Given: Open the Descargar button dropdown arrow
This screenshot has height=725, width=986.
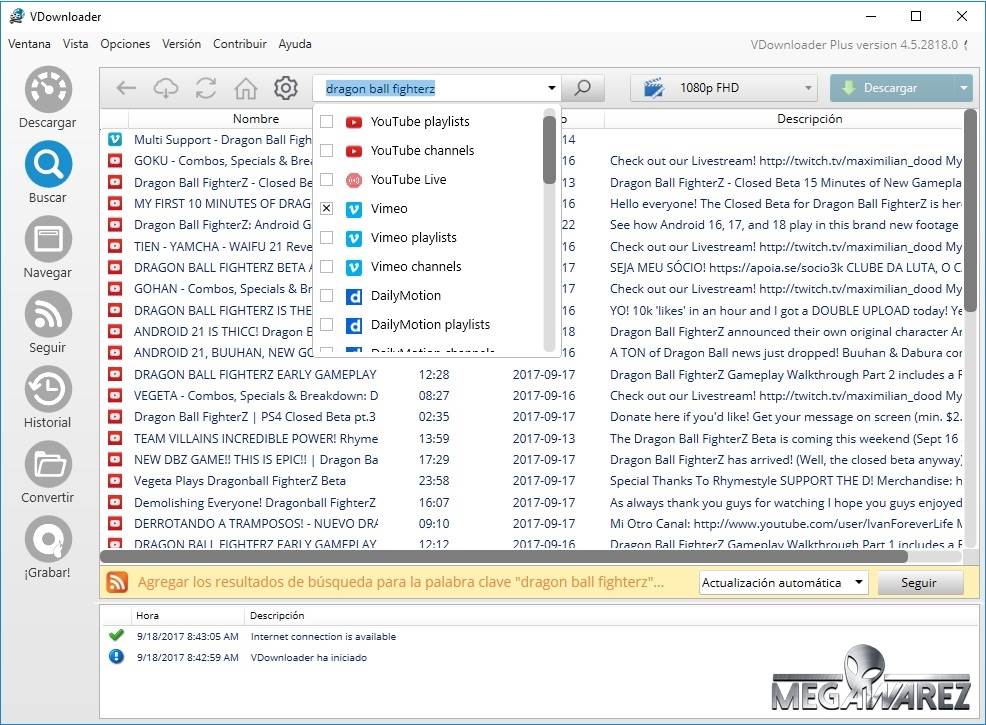Looking at the screenshot, I should (x=963, y=88).
